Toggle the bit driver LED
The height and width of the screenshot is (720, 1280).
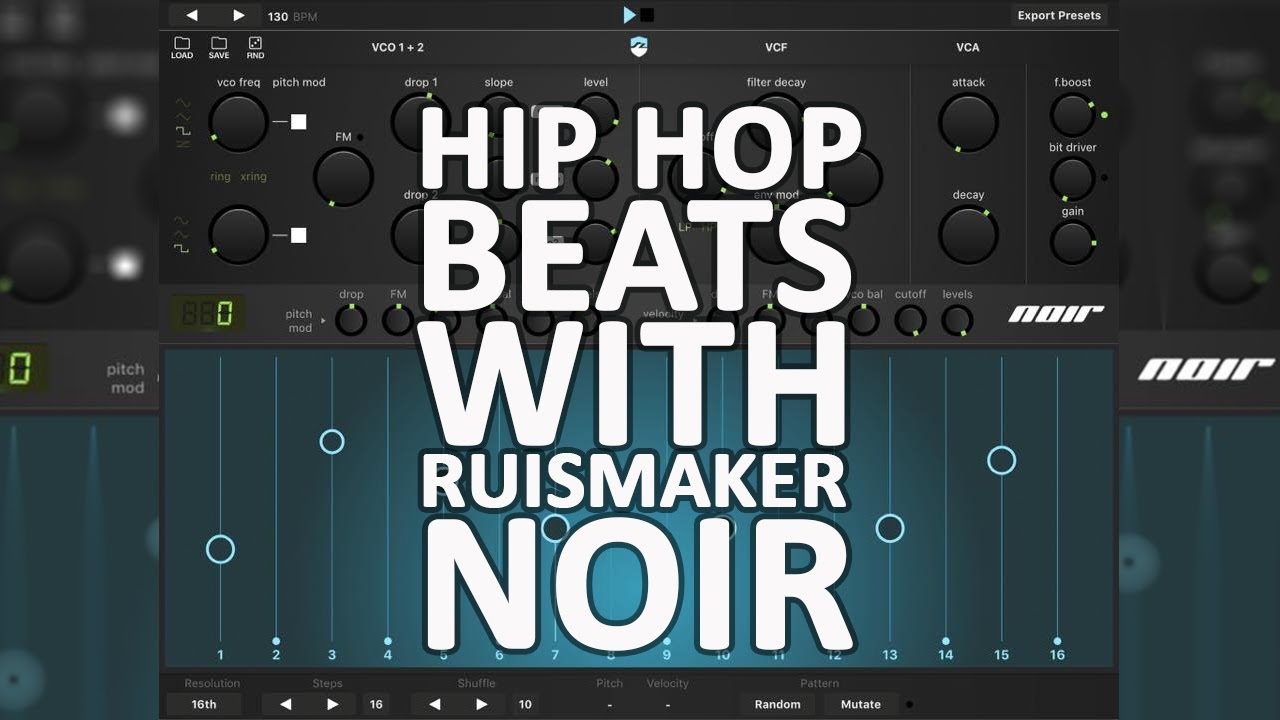click(1104, 178)
